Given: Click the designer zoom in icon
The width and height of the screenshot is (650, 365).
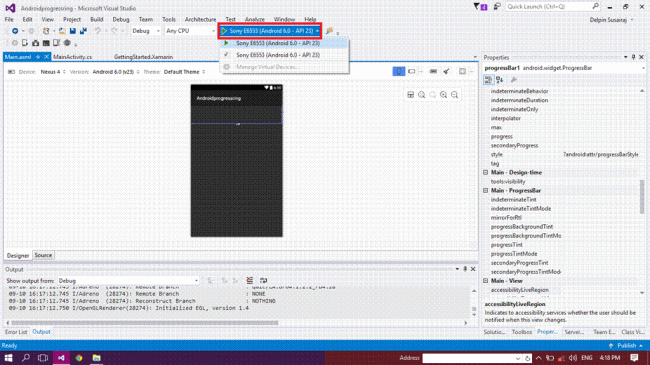Looking at the screenshot, I should (x=444, y=95).
